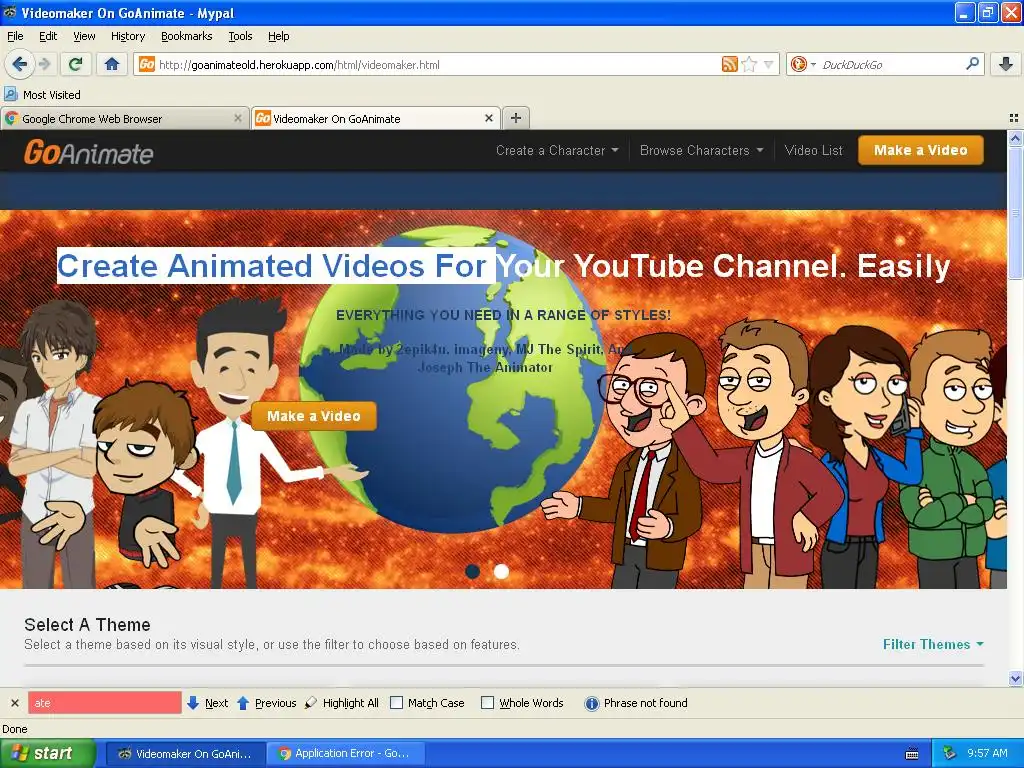Viewport: 1024px width, 768px height.
Task: Open the downloads arrow button
Action: point(1006,64)
